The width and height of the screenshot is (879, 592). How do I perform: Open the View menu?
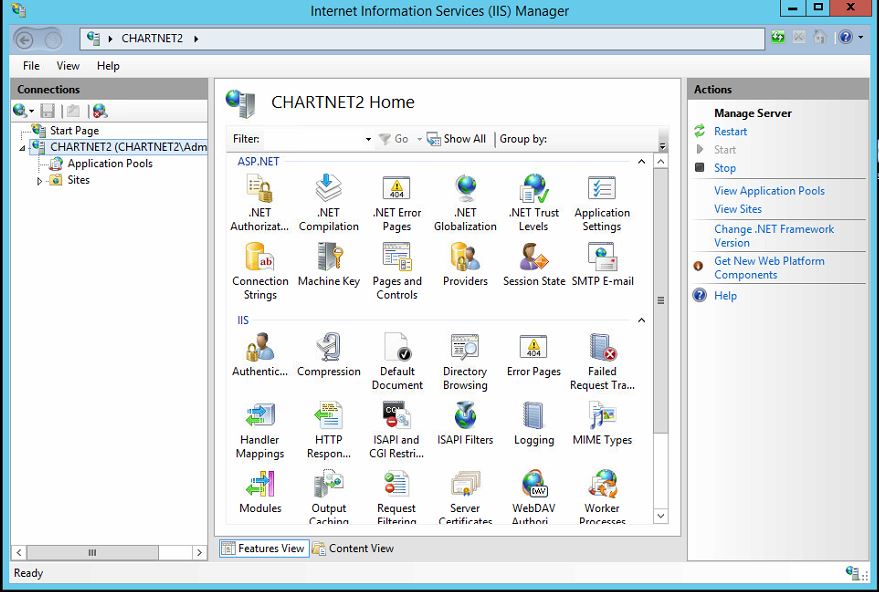pos(68,66)
